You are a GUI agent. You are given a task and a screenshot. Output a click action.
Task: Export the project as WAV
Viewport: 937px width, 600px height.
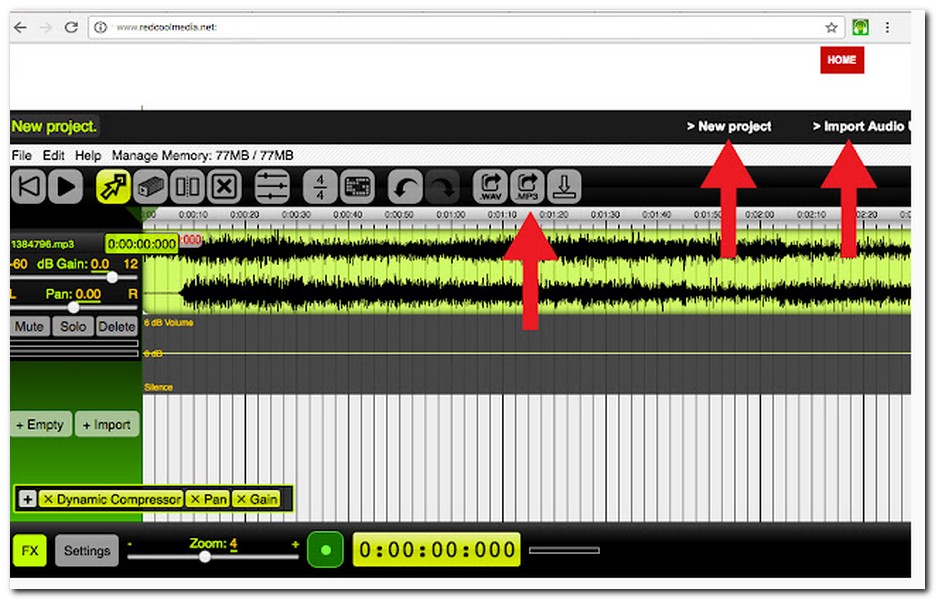click(490, 186)
